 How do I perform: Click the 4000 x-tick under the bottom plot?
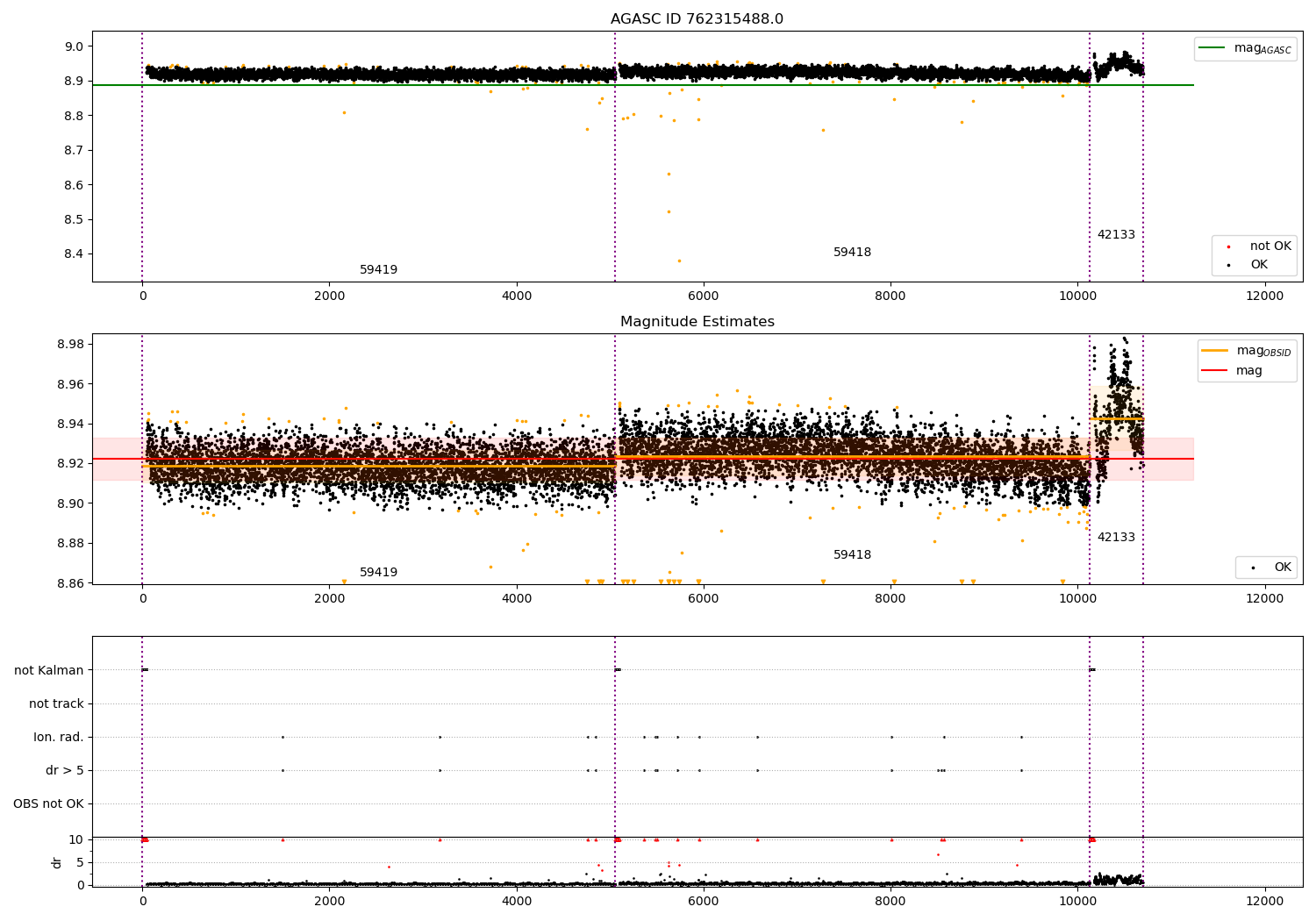click(516, 901)
